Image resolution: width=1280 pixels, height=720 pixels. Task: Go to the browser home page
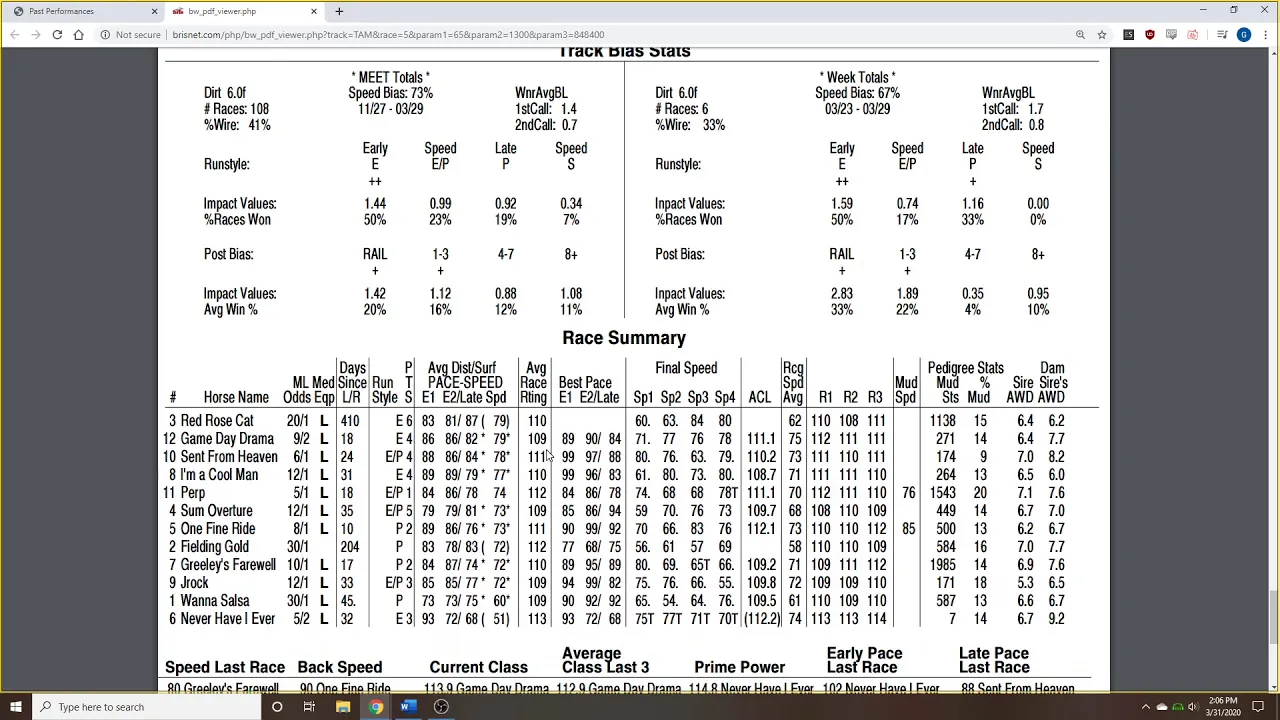tap(78, 35)
